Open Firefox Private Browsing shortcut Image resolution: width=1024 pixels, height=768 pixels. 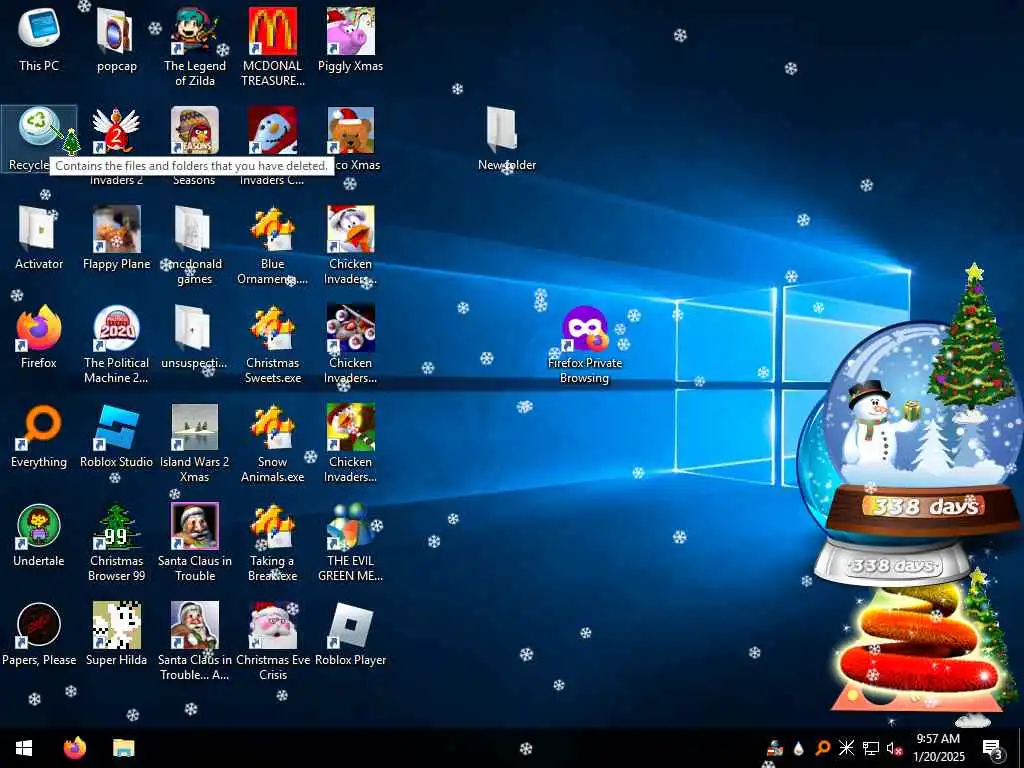(x=584, y=344)
